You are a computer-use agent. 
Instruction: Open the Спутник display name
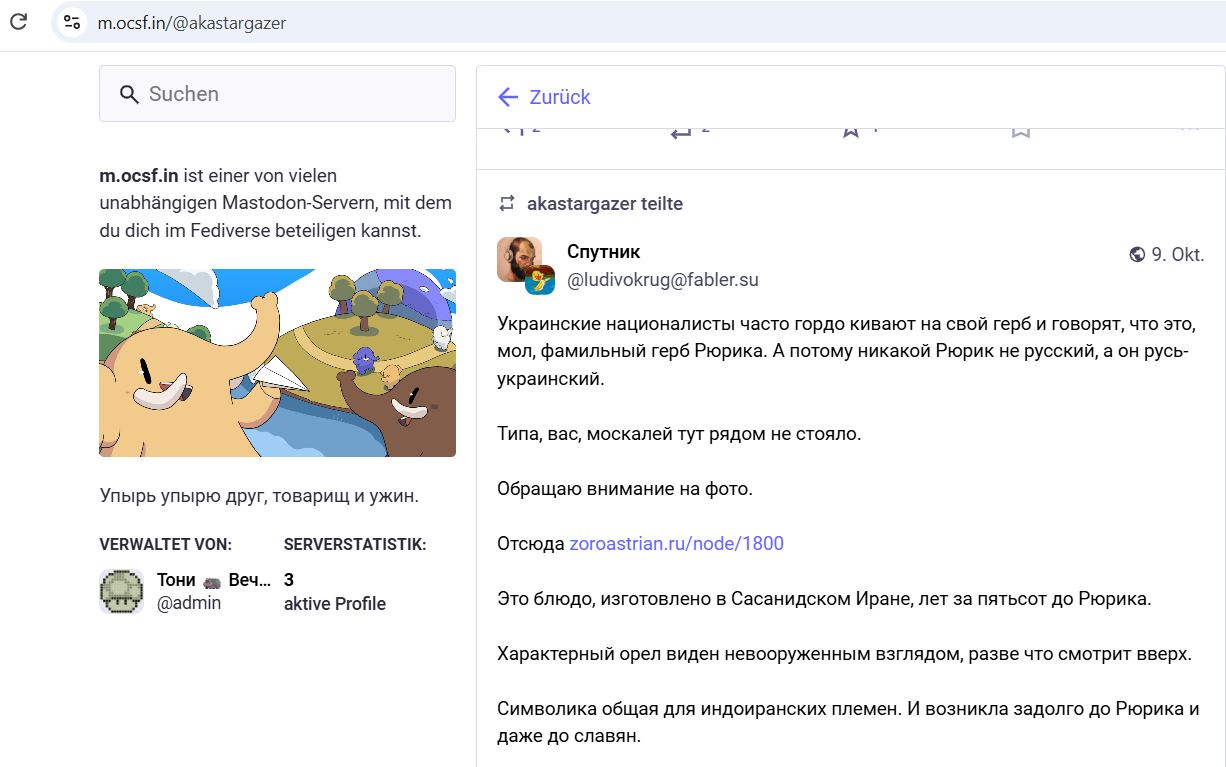pyautogui.click(x=603, y=251)
